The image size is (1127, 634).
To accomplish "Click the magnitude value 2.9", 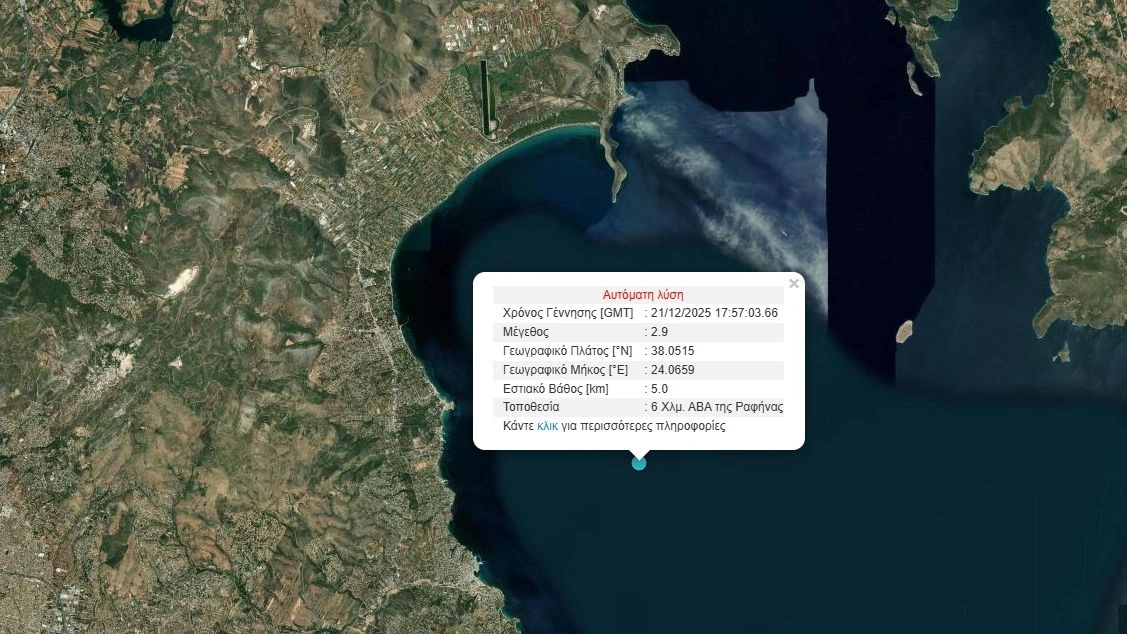I will [x=659, y=332].
